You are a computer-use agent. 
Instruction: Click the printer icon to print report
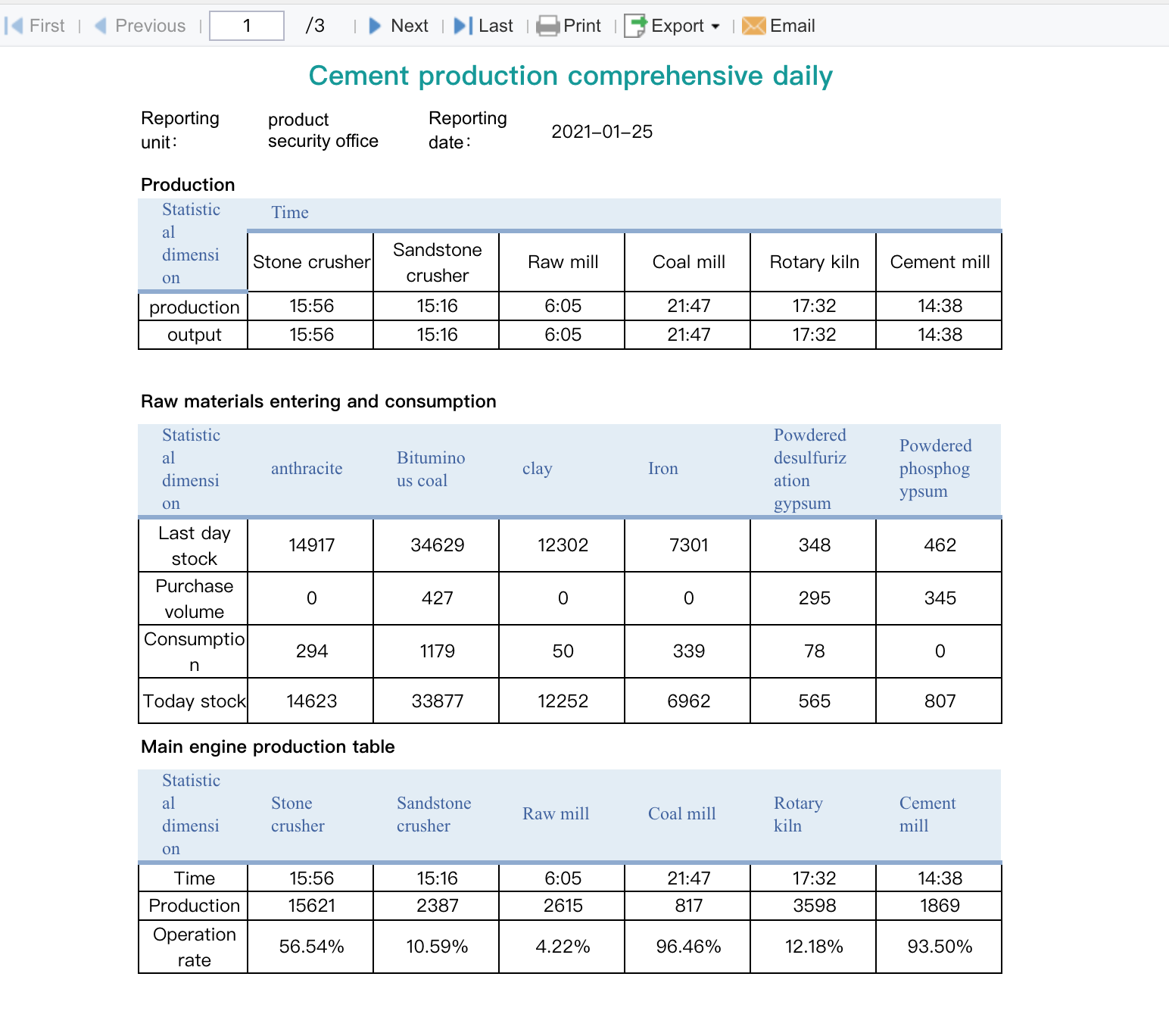point(547,25)
